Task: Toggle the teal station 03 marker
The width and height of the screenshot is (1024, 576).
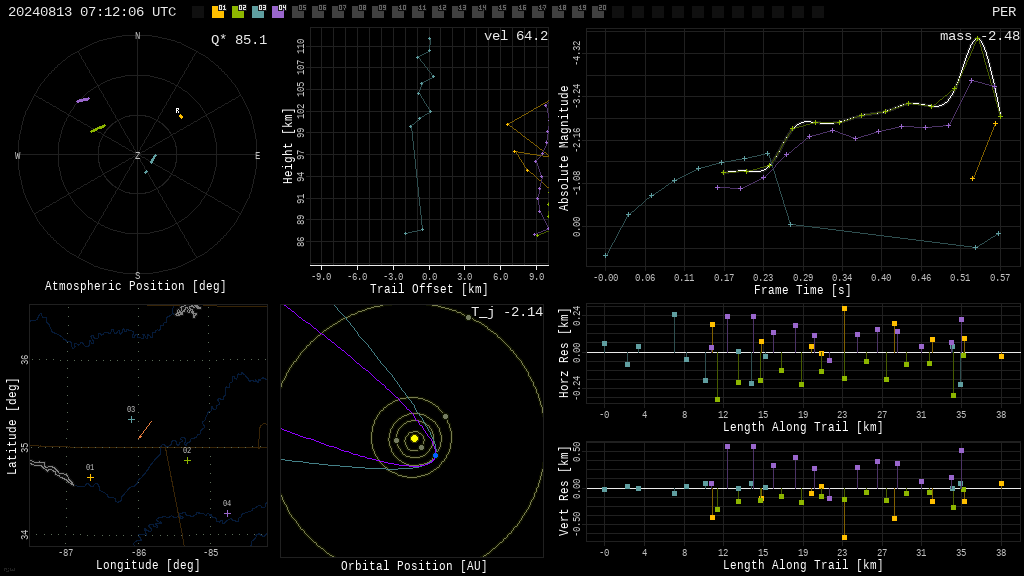Action: click(x=258, y=12)
